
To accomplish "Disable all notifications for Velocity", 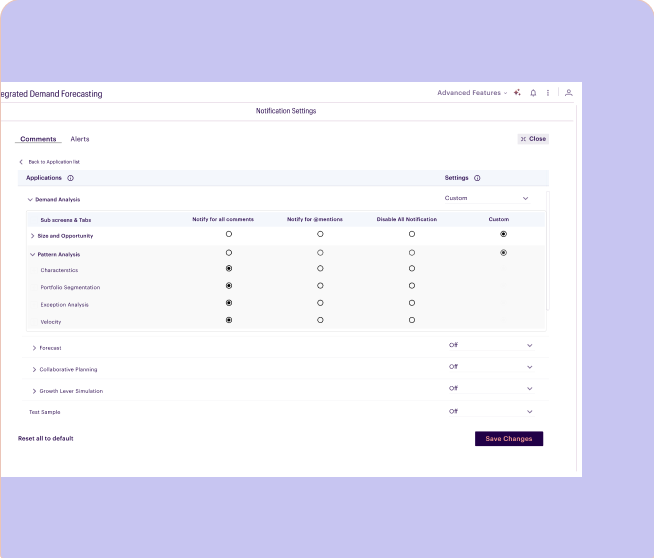I will 412,320.
